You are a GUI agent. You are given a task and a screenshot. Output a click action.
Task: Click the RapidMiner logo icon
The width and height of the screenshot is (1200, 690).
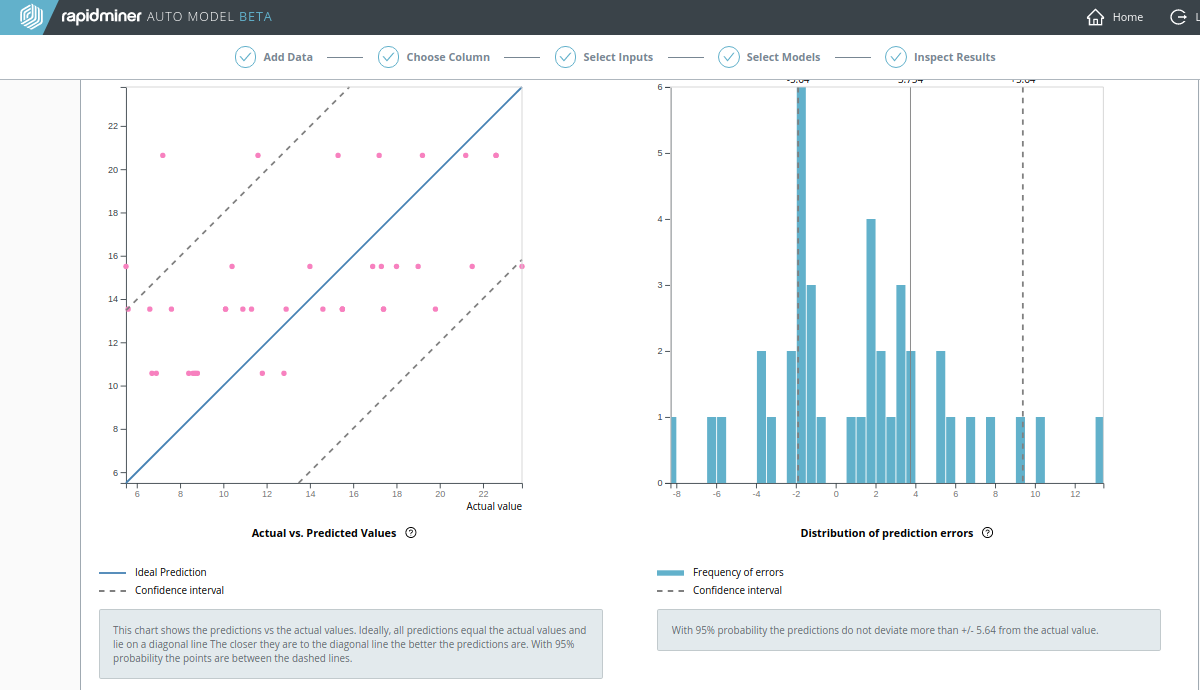pyautogui.click(x=32, y=17)
